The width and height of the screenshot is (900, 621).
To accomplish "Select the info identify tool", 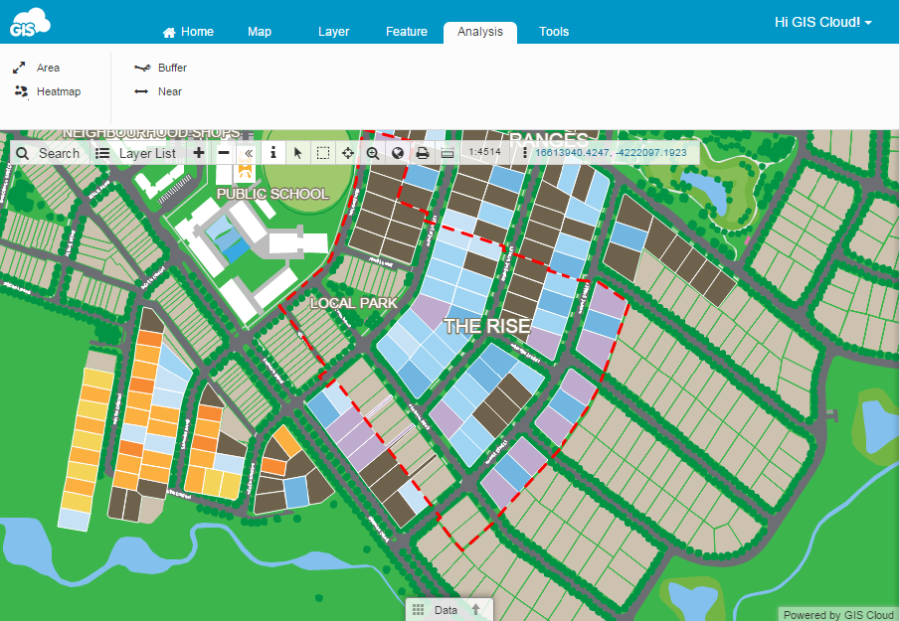I will [273, 153].
